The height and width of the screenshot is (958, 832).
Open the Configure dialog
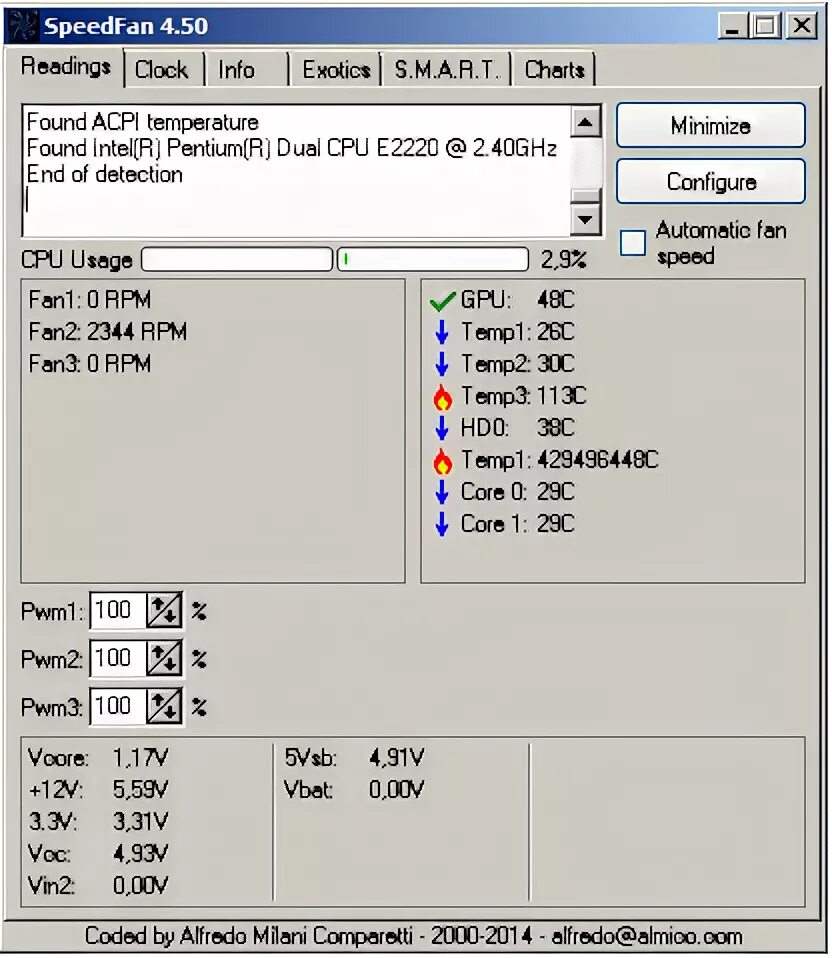[710, 181]
